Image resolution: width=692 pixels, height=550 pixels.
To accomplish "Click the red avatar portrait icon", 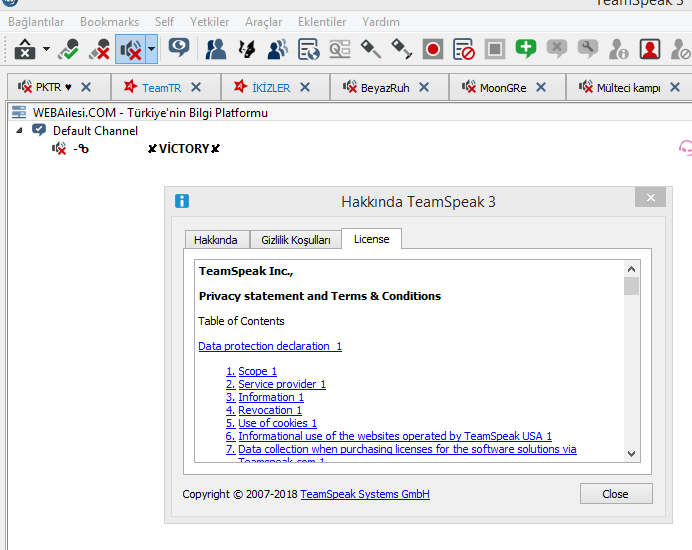I will click(650, 49).
